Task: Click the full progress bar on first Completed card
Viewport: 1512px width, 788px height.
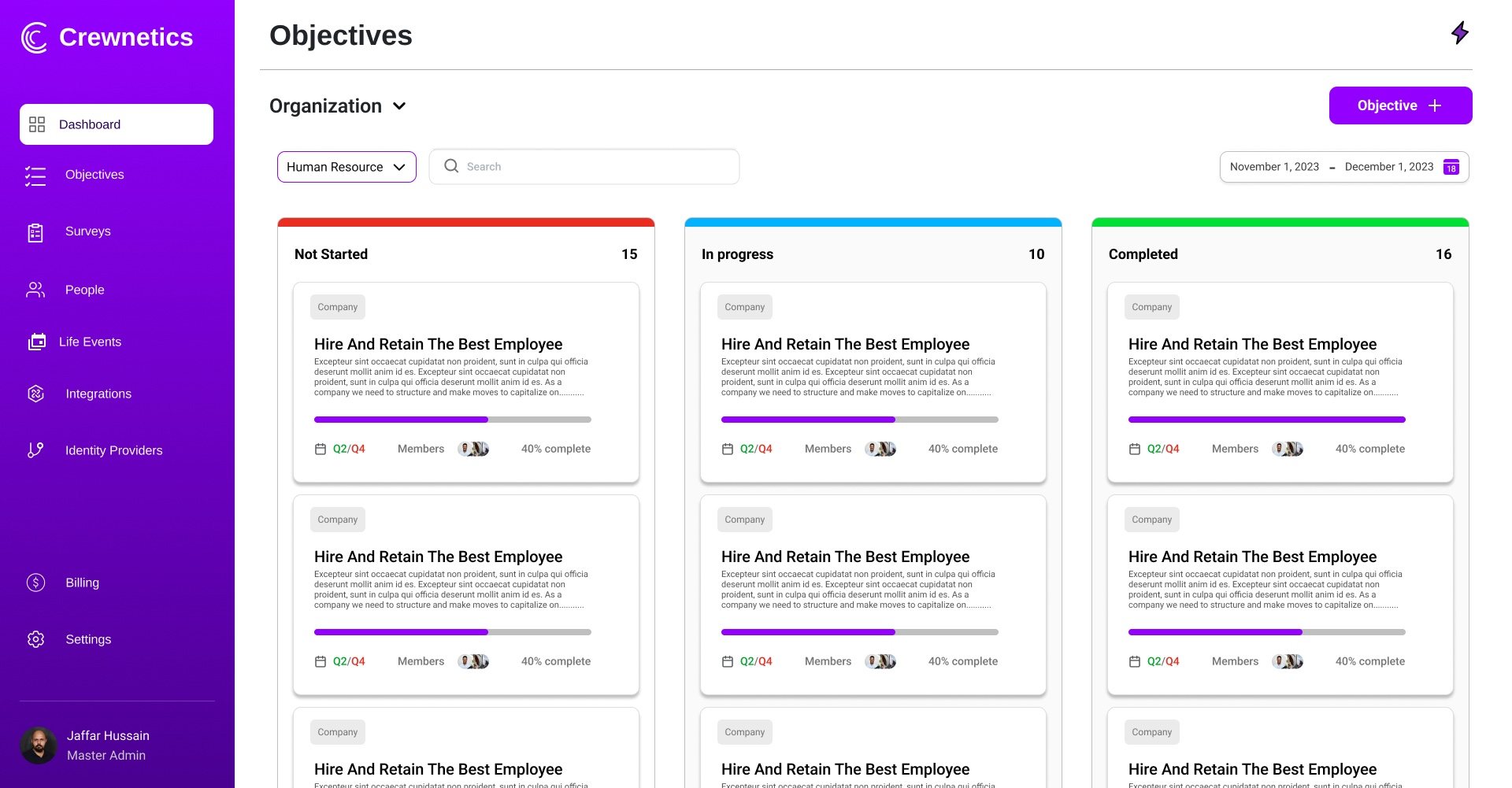Action: (1267, 420)
